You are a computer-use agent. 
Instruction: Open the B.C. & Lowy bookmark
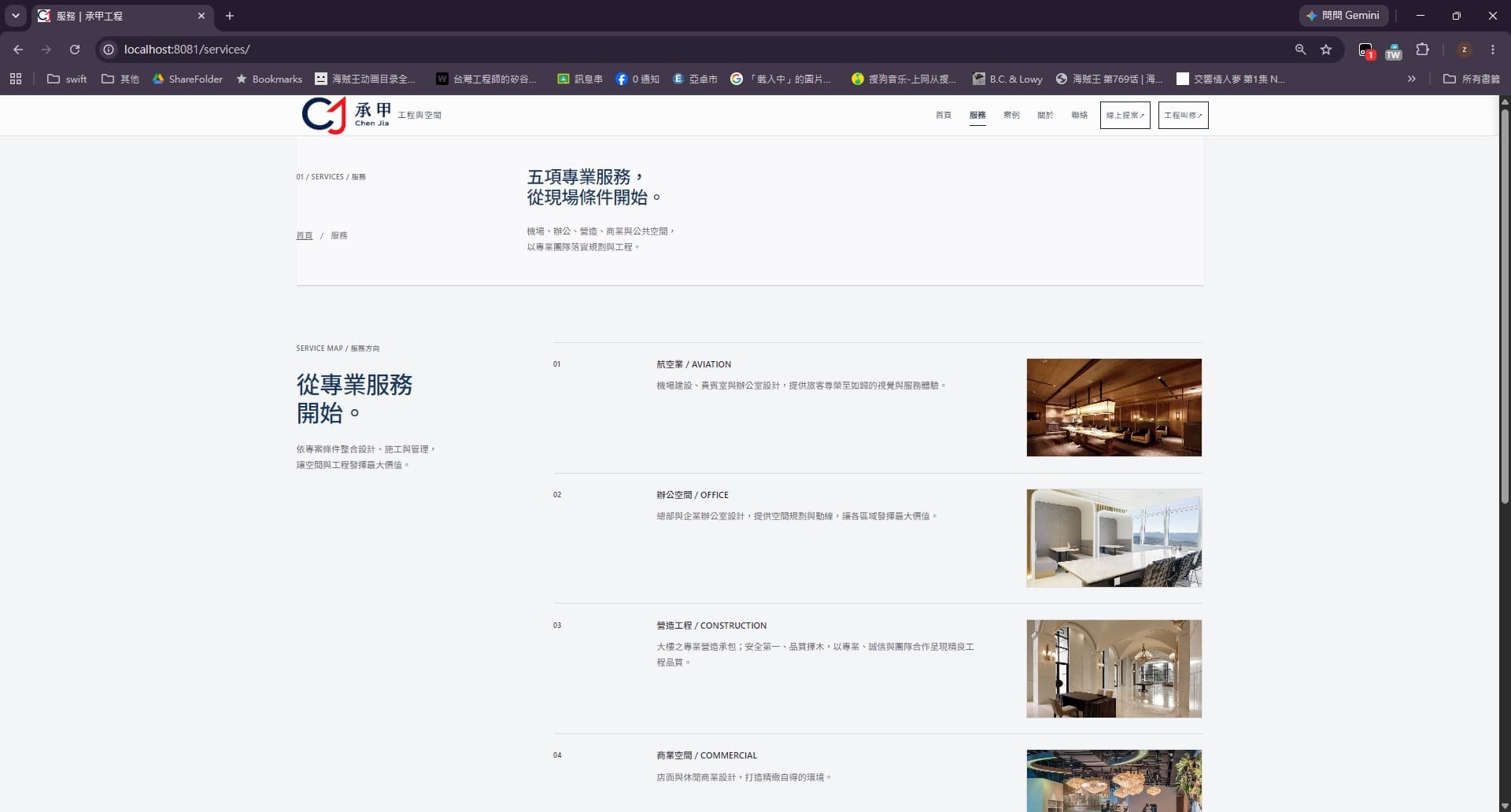[x=1007, y=79]
